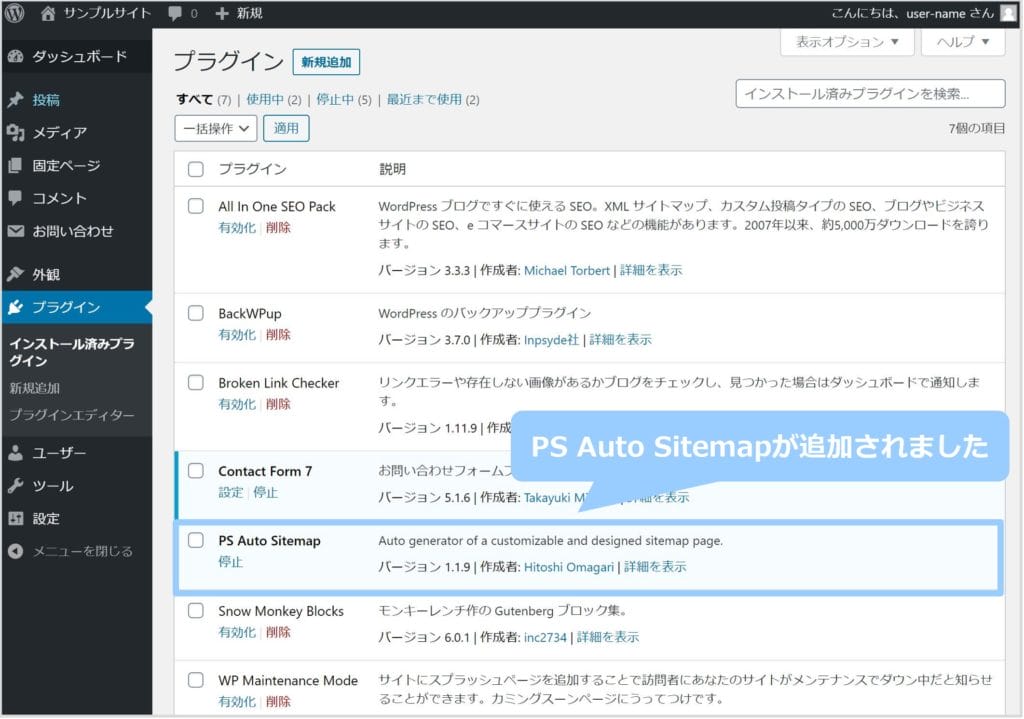Check the Broken Link Checker checkbox
Screen dimensions: 1024x719
click(196, 383)
